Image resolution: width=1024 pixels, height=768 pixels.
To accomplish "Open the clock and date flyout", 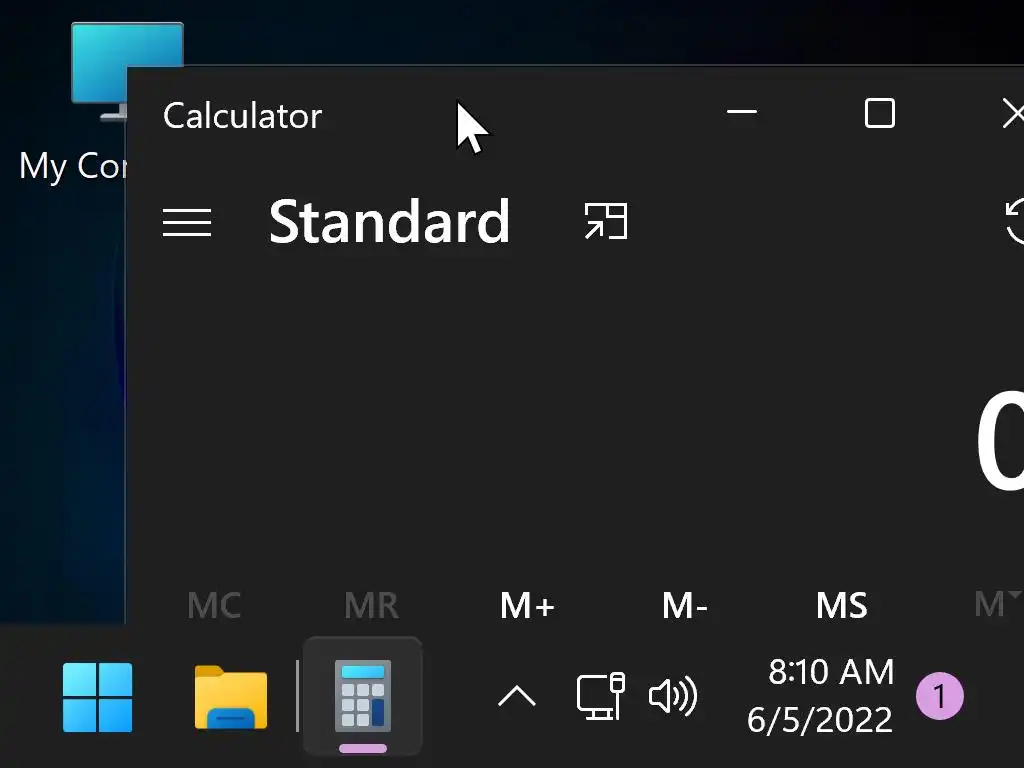I will tap(821, 696).
